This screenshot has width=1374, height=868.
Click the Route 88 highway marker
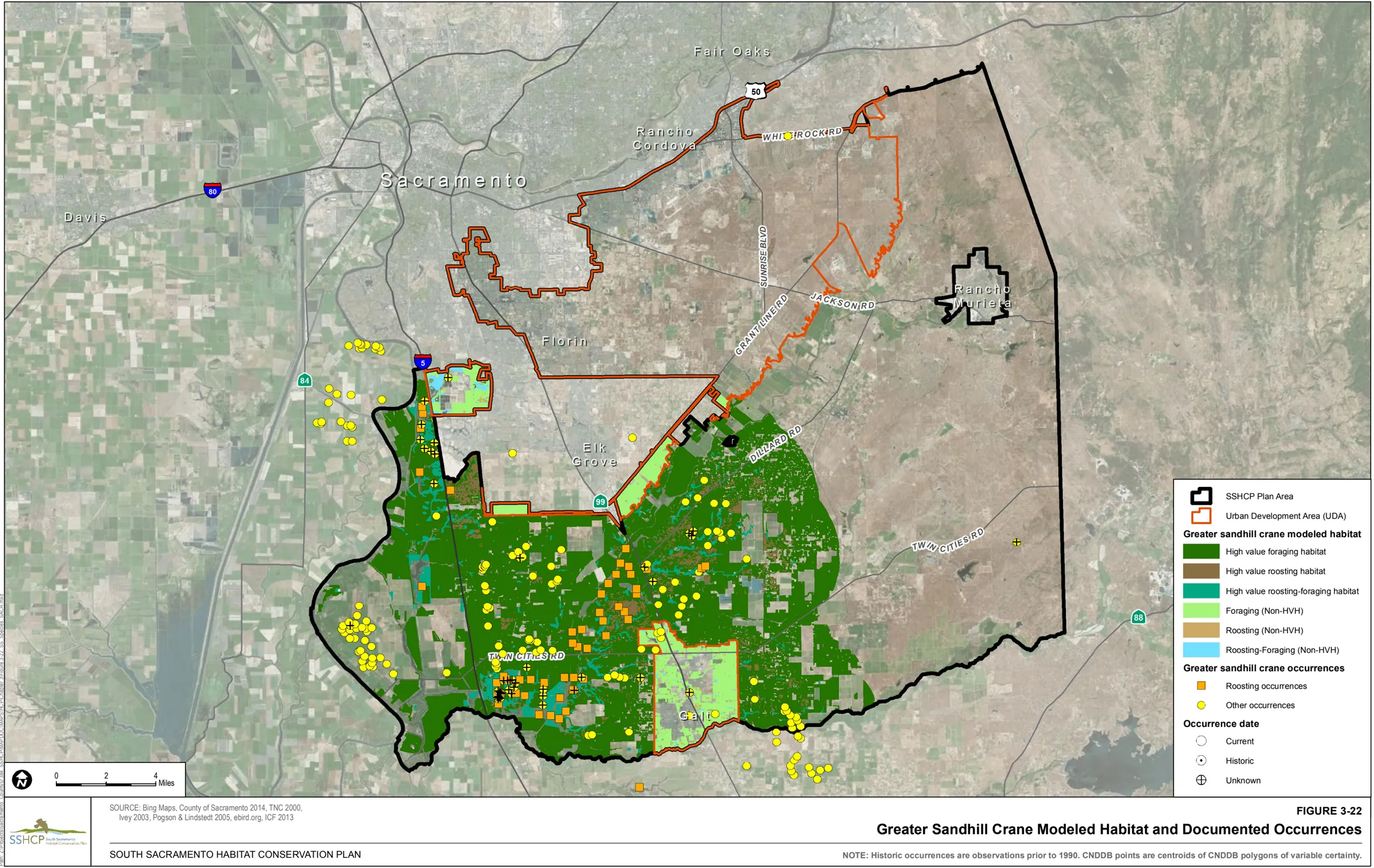1138,617
